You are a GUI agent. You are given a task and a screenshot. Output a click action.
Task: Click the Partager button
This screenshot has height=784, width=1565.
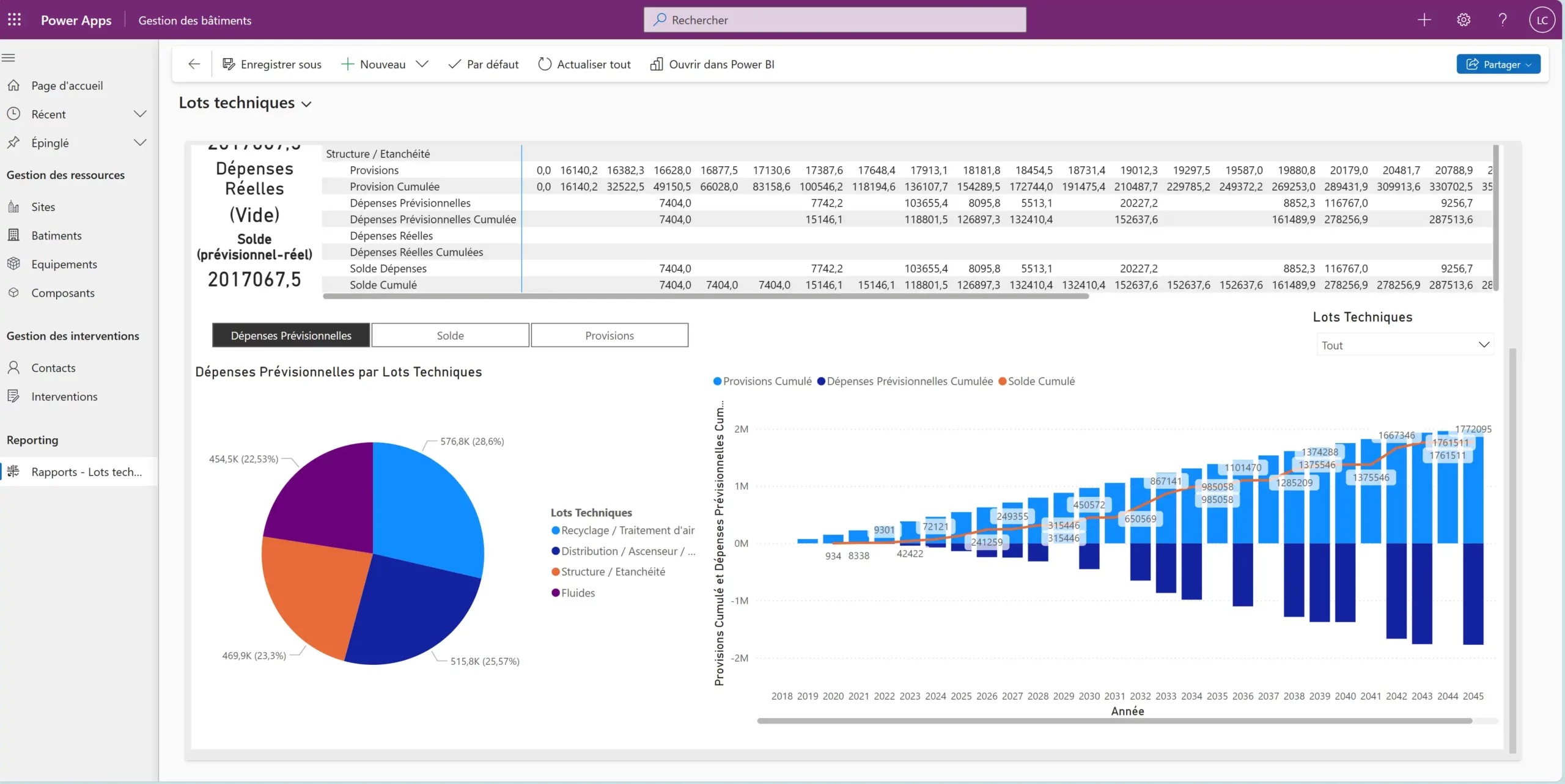(1498, 64)
